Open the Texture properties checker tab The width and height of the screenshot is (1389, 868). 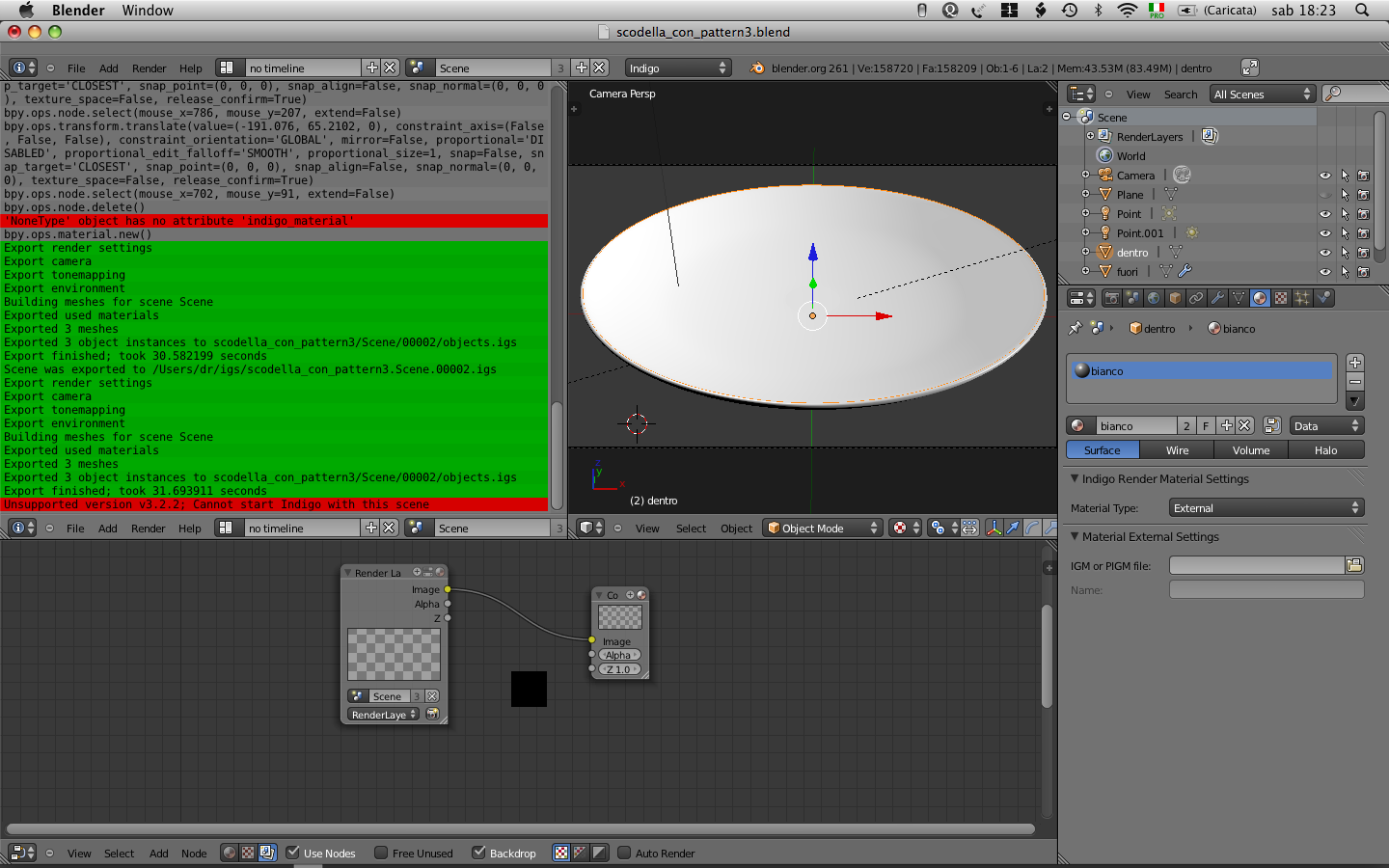coord(1281,298)
